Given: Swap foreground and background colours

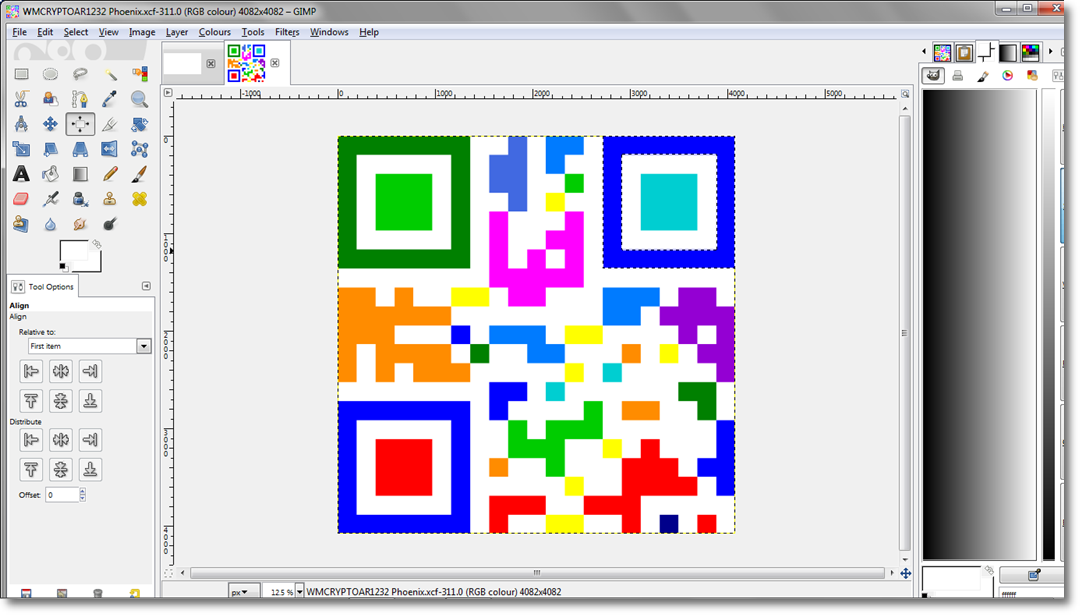Looking at the screenshot, I should tap(96, 244).
